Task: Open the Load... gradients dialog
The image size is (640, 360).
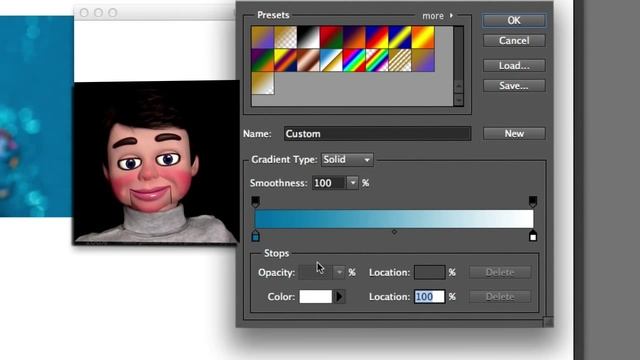Action: click(514, 65)
